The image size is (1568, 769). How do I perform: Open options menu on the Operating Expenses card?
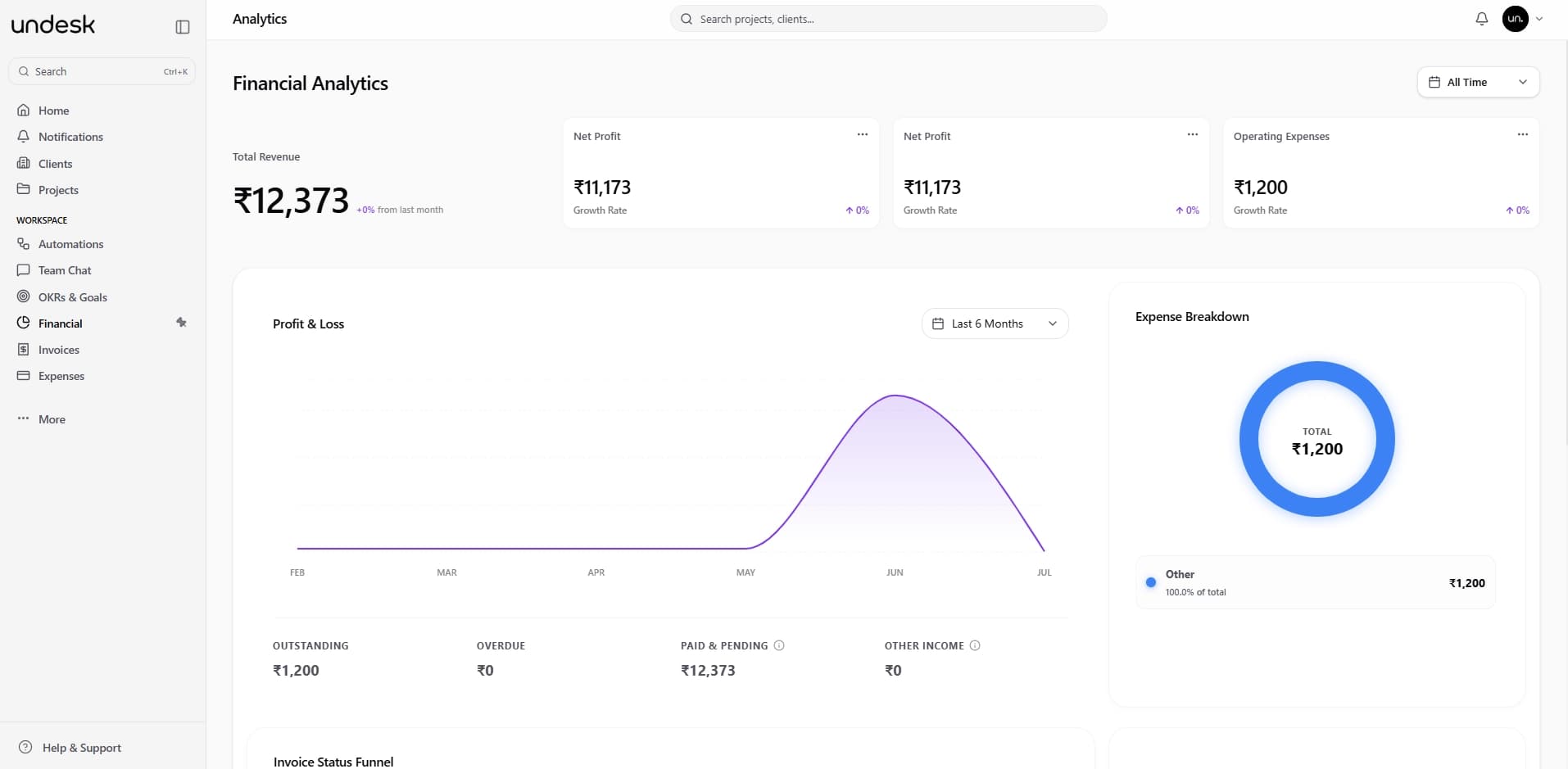pyautogui.click(x=1522, y=134)
